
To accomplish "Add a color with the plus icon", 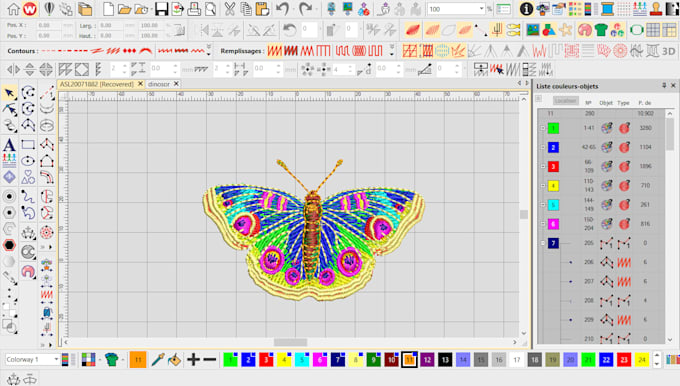I will 193,360.
